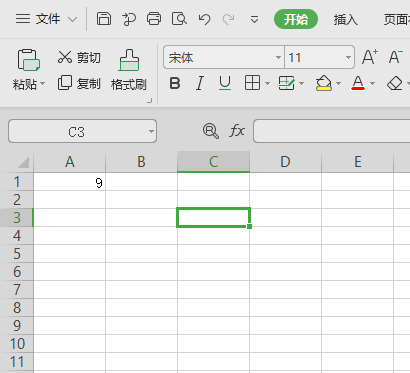Click the Undo arrow
The width and height of the screenshot is (410, 373).
[x=204, y=19]
